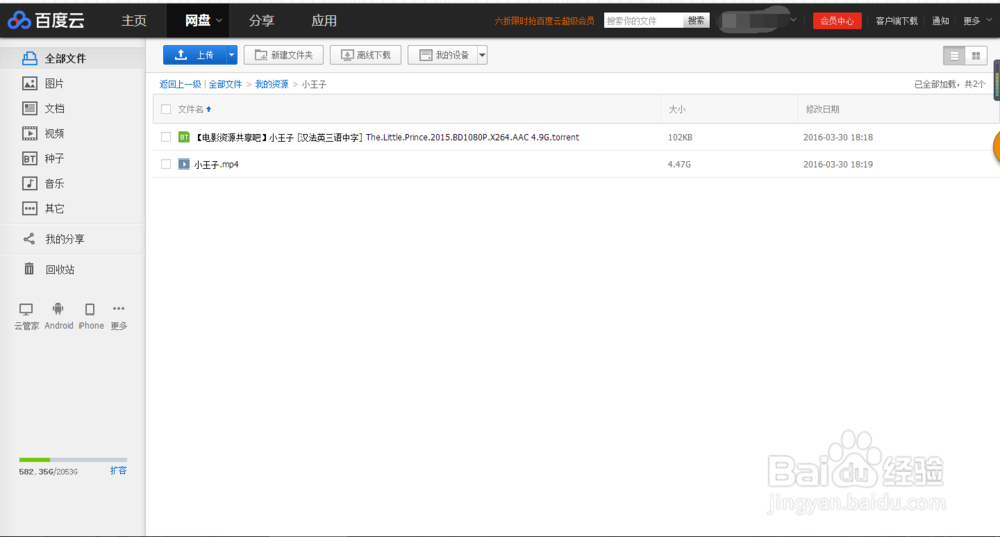Expand the 我的设备 dropdown arrow
1000x537 pixels.
point(482,55)
